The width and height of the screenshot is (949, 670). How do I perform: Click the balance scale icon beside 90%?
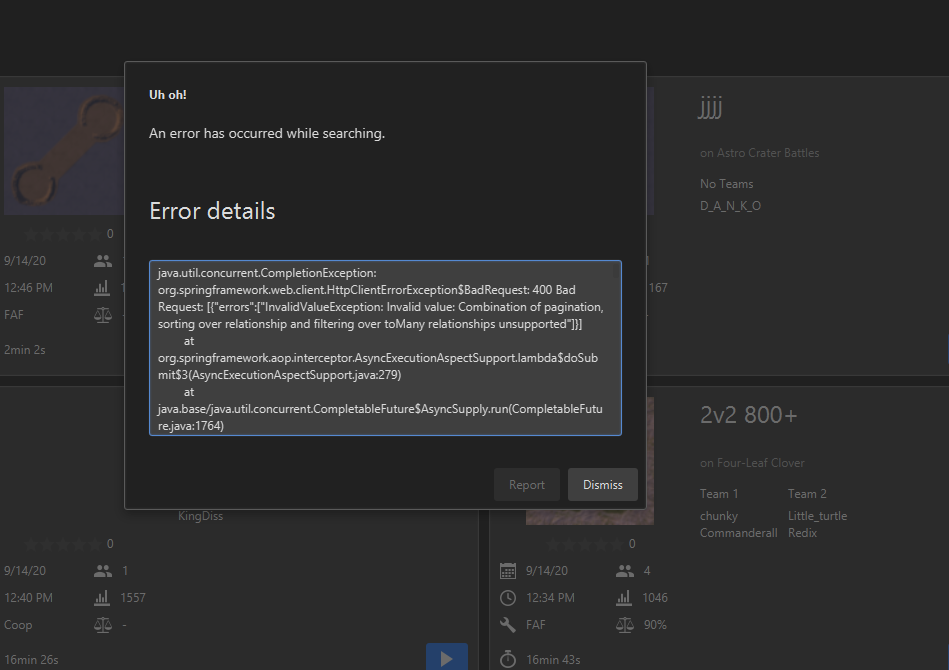click(x=625, y=625)
